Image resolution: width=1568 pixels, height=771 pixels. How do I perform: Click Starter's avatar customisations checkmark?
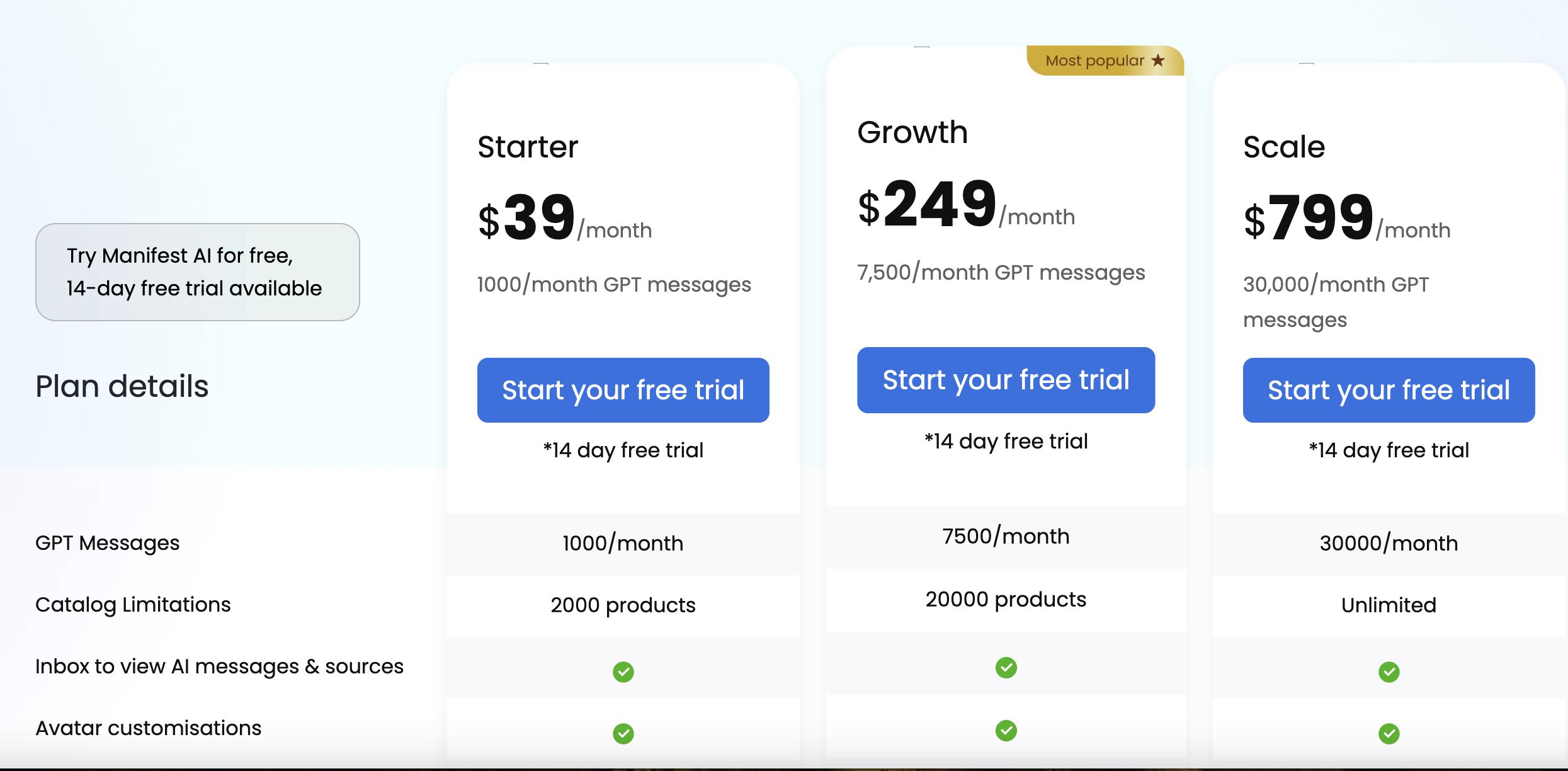(623, 733)
